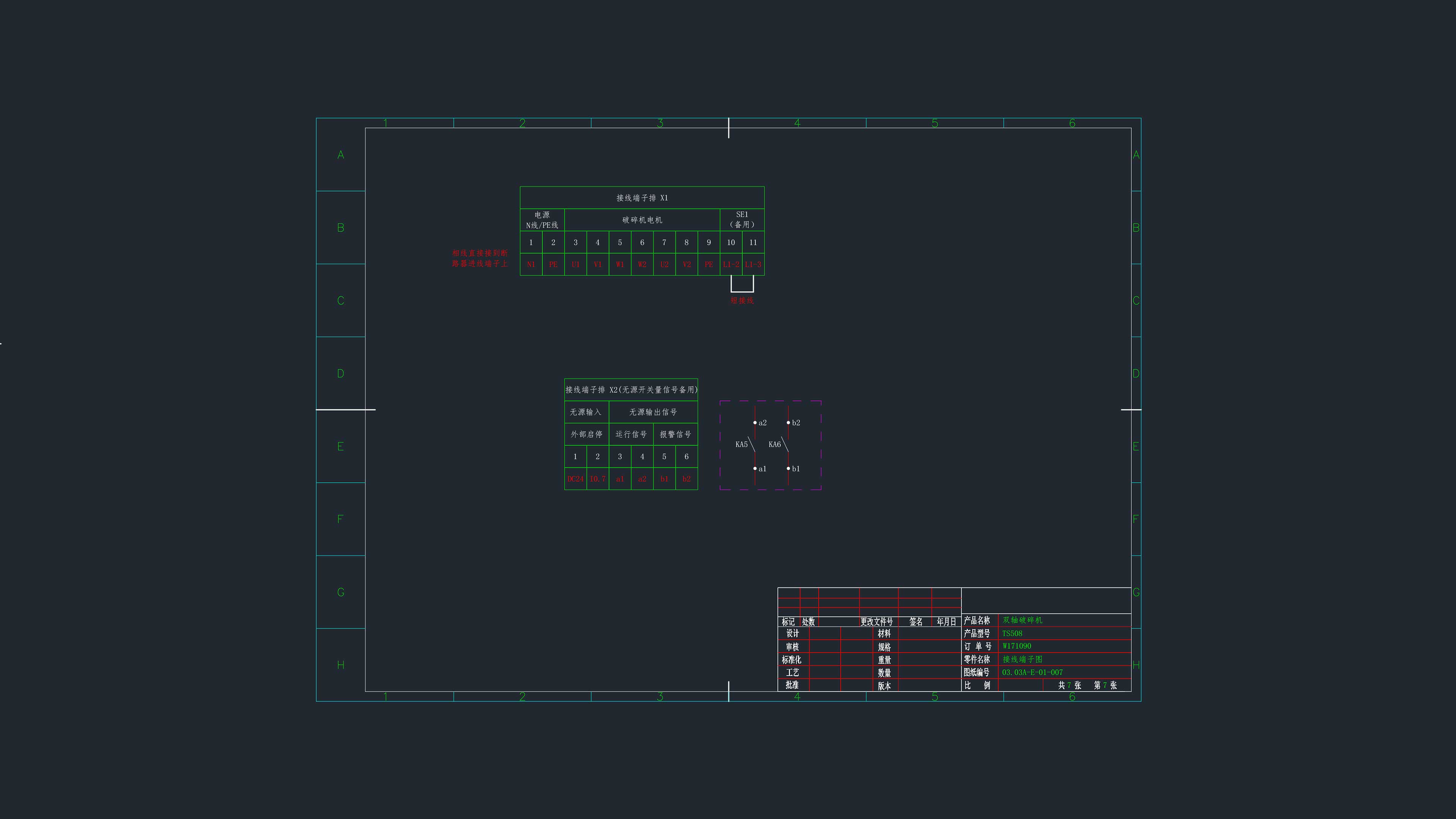Viewport: 1456px width, 819px height.
Task: Click the '产品名称' label in title block
Action: (x=977, y=621)
